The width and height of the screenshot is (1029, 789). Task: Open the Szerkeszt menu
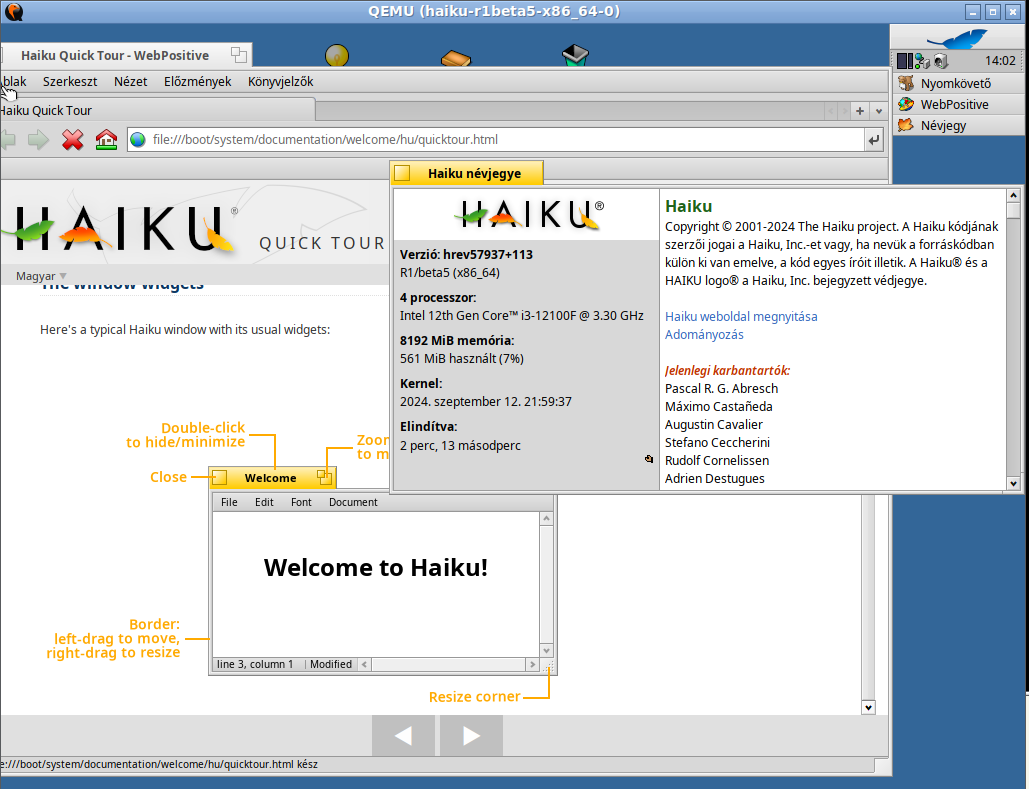tap(70, 81)
